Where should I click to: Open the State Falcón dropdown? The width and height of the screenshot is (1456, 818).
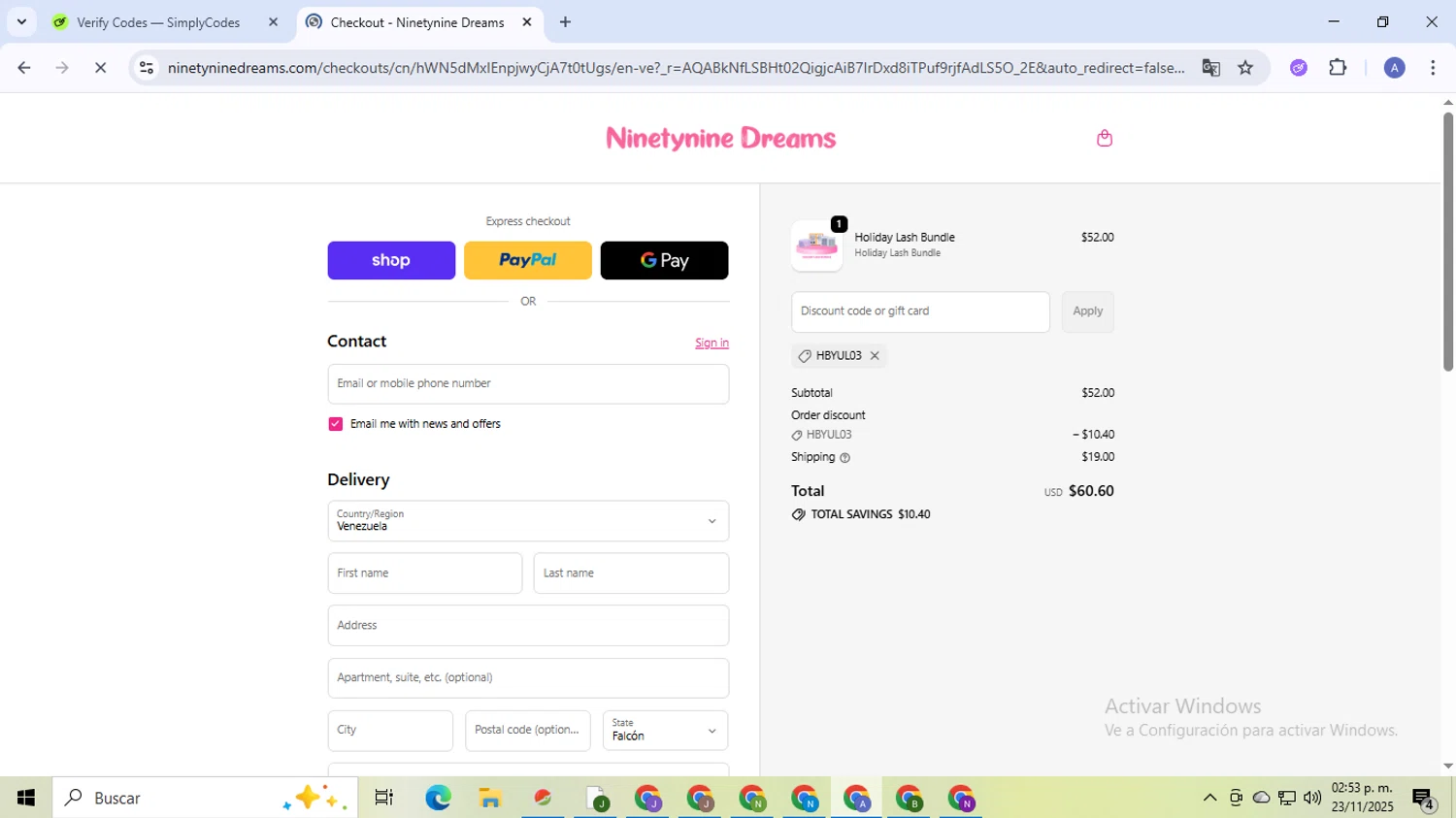[x=665, y=731]
